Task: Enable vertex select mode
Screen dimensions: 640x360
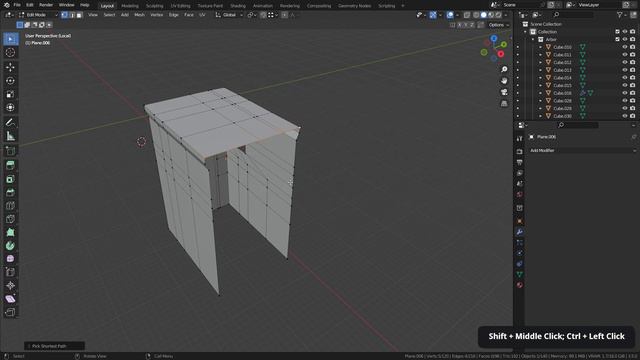Action: pyautogui.click(x=64, y=15)
